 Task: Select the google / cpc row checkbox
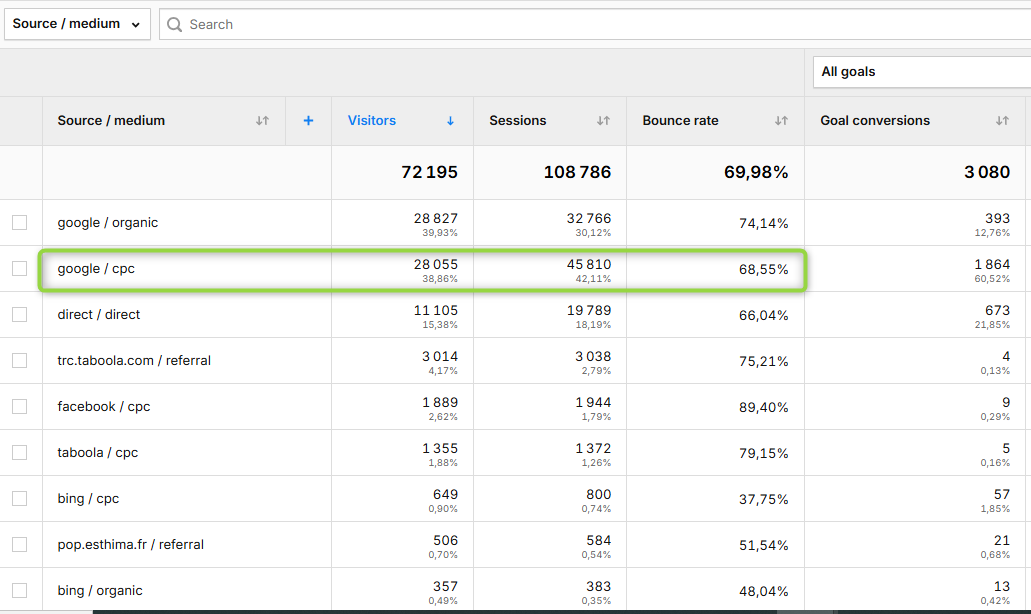20,269
